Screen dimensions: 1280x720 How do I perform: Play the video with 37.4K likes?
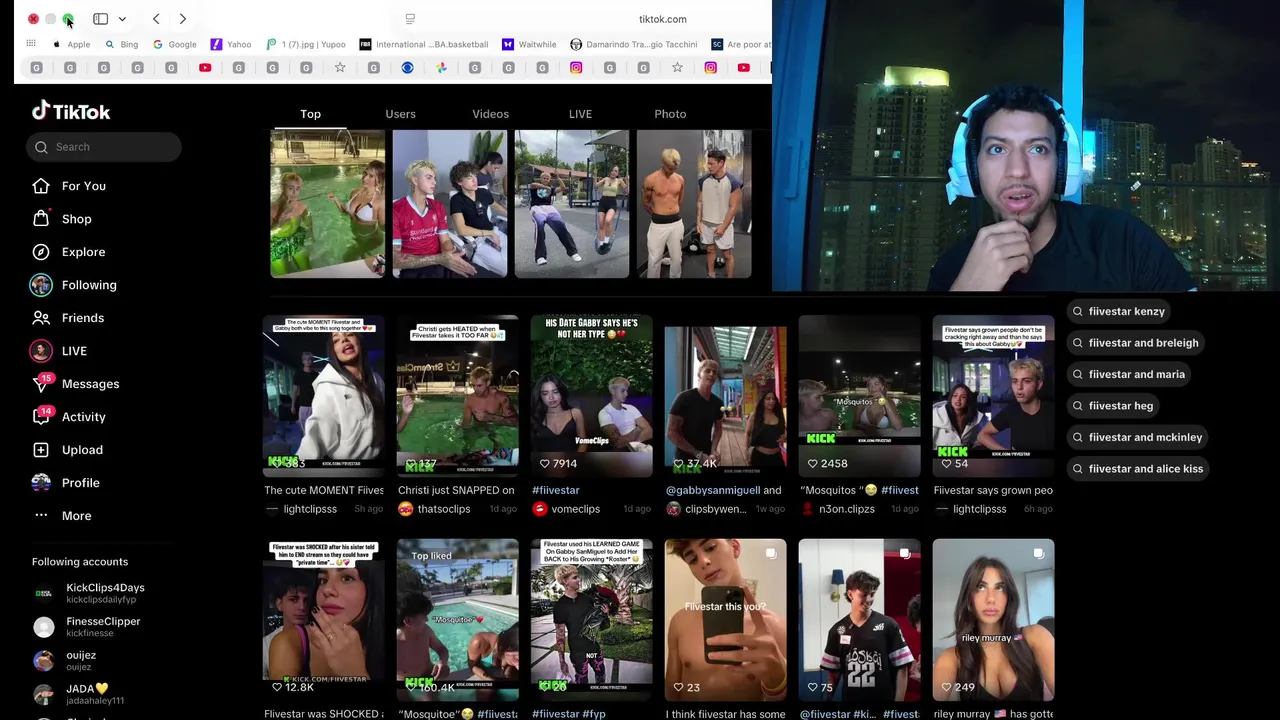tap(725, 395)
